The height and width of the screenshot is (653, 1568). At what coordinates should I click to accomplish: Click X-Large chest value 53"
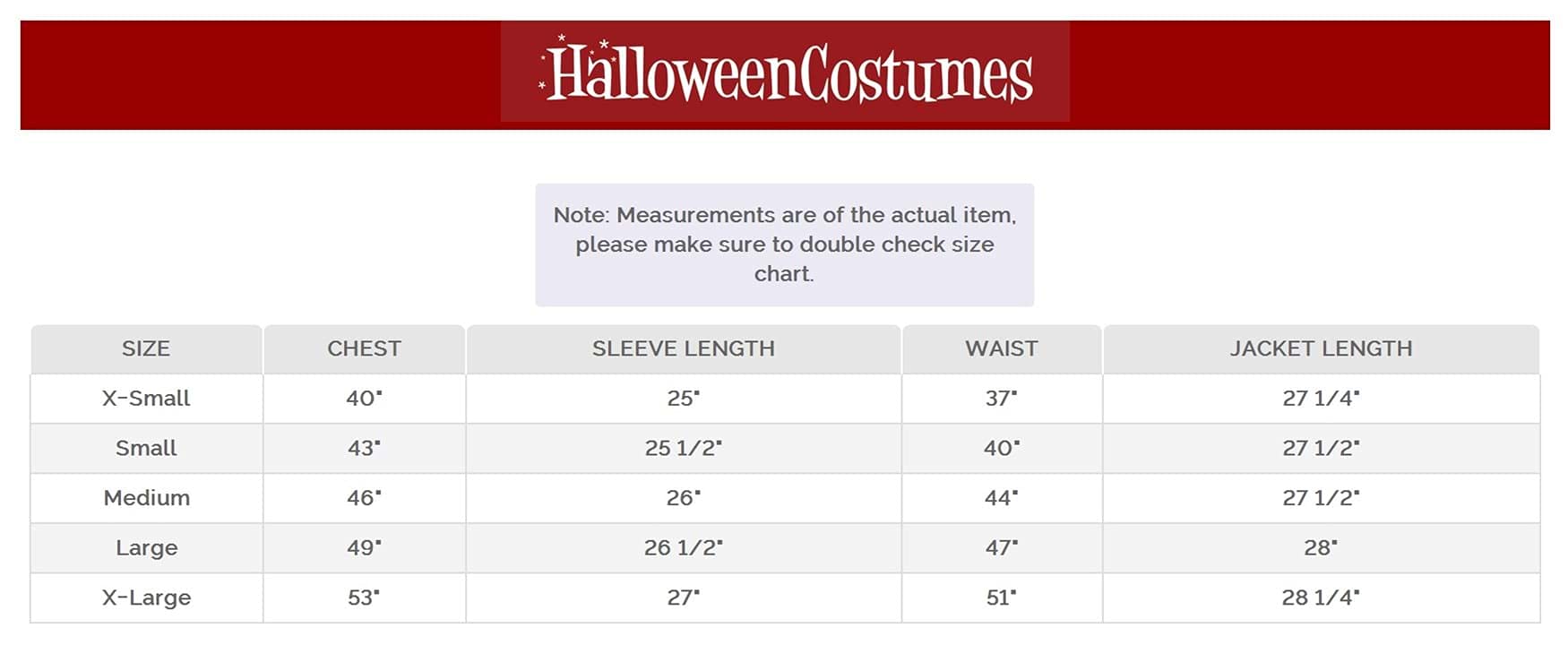364,597
